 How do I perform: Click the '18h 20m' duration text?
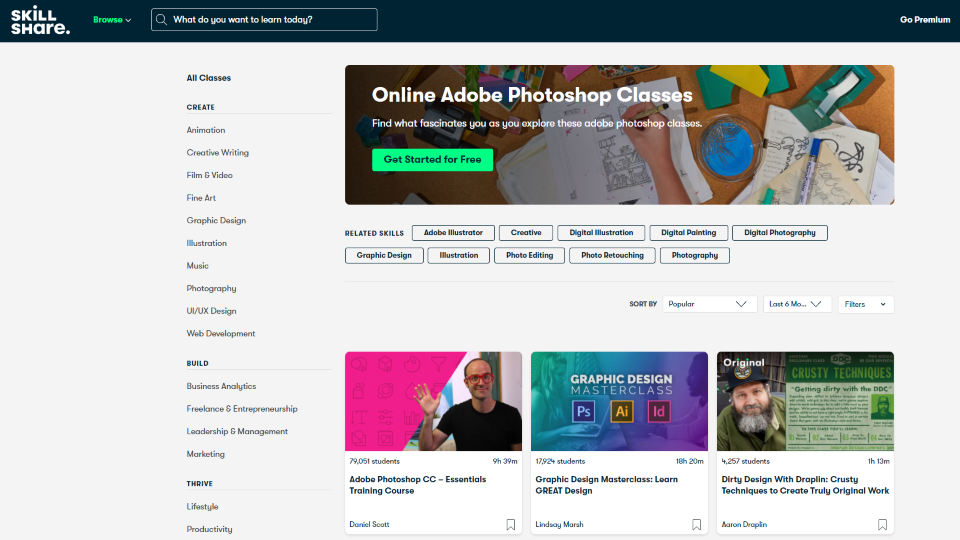689,462
